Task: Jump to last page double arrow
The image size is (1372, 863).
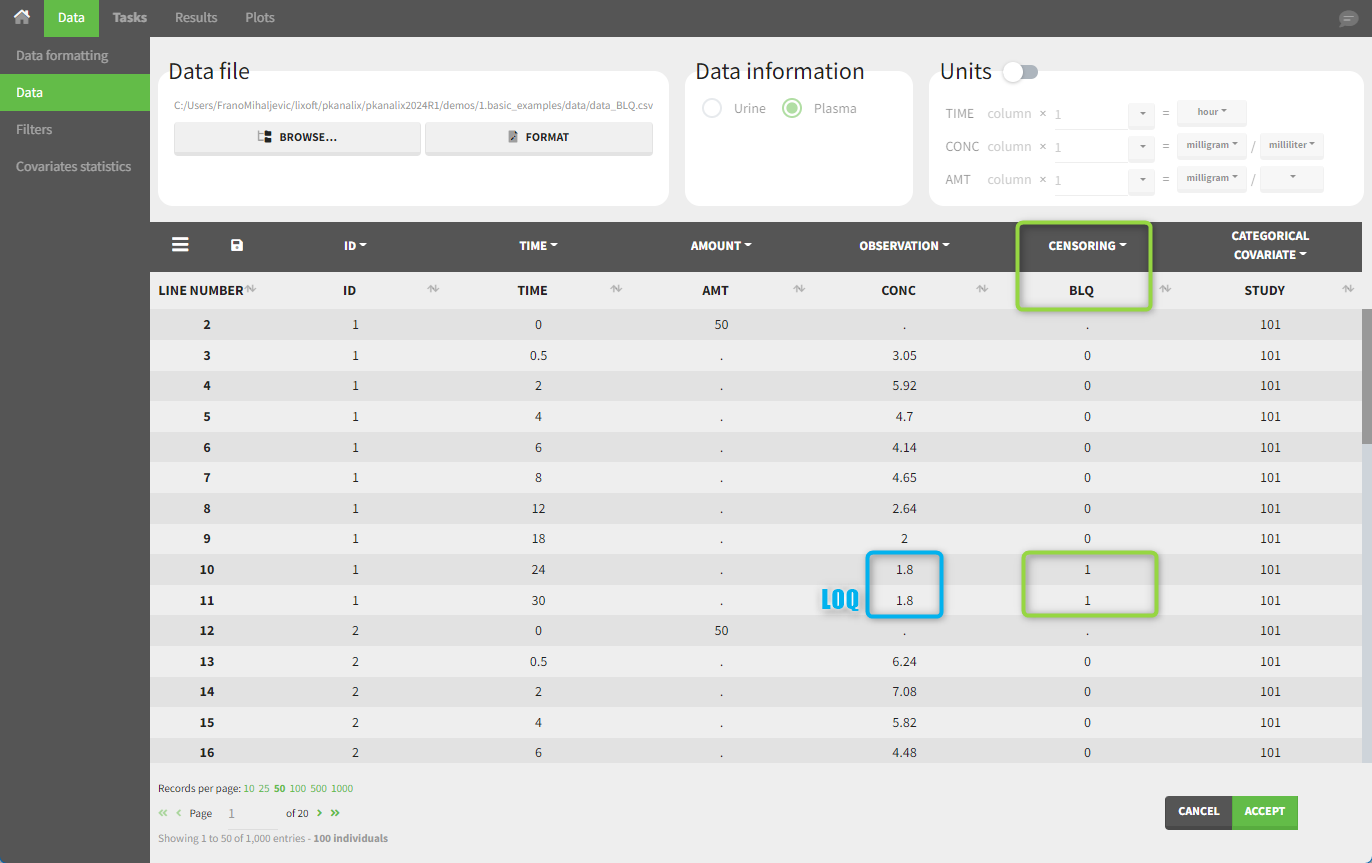Action: pyautogui.click(x=335, y=813)
